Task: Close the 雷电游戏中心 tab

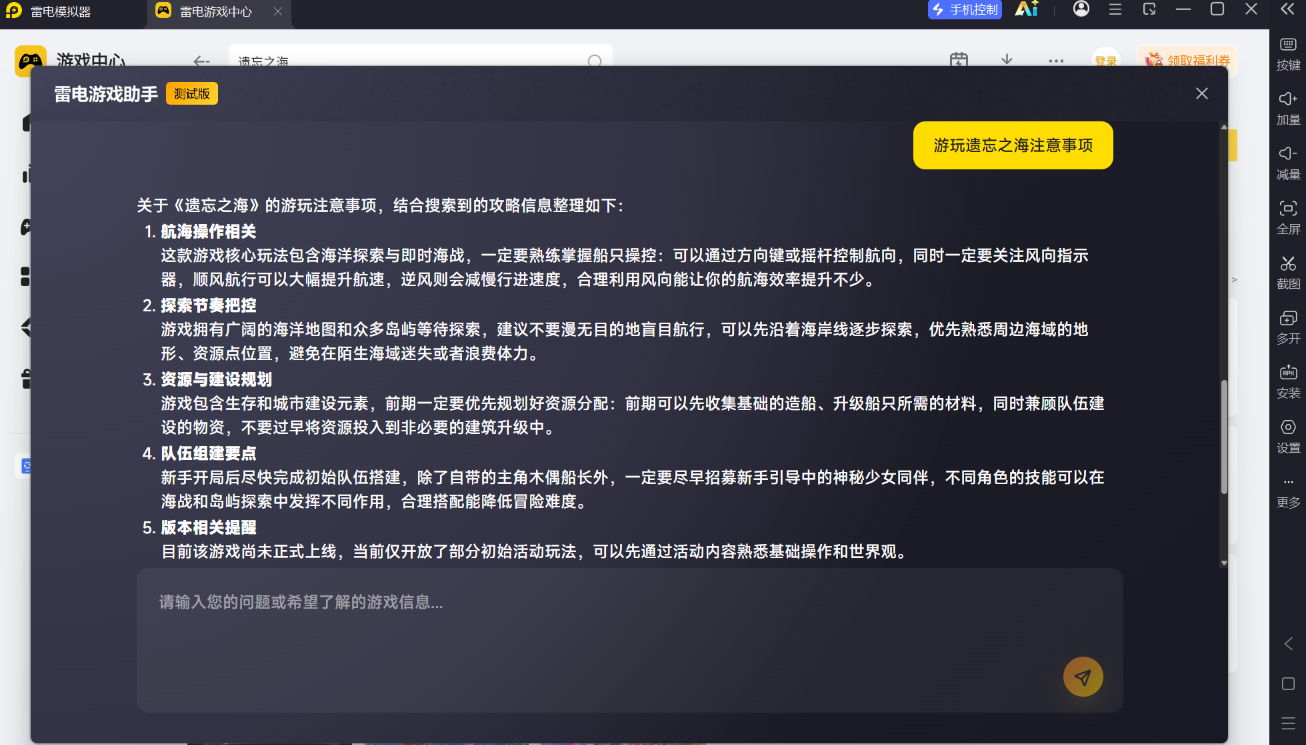Action: 278,11
